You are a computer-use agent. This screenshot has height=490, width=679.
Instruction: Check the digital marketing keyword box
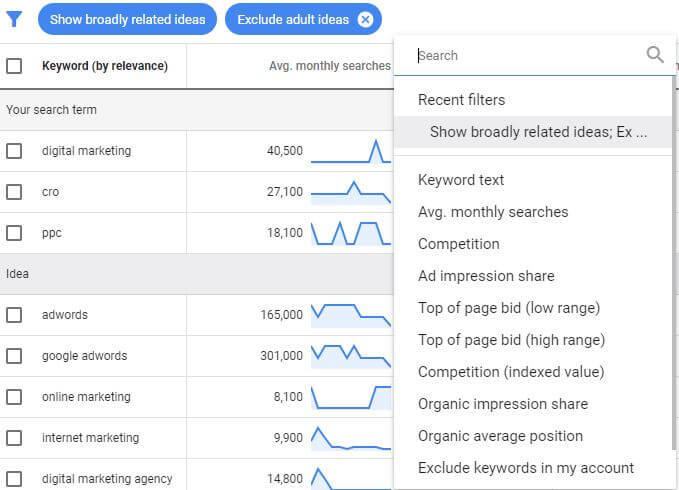pyautogui.click(x=14, y=151)
